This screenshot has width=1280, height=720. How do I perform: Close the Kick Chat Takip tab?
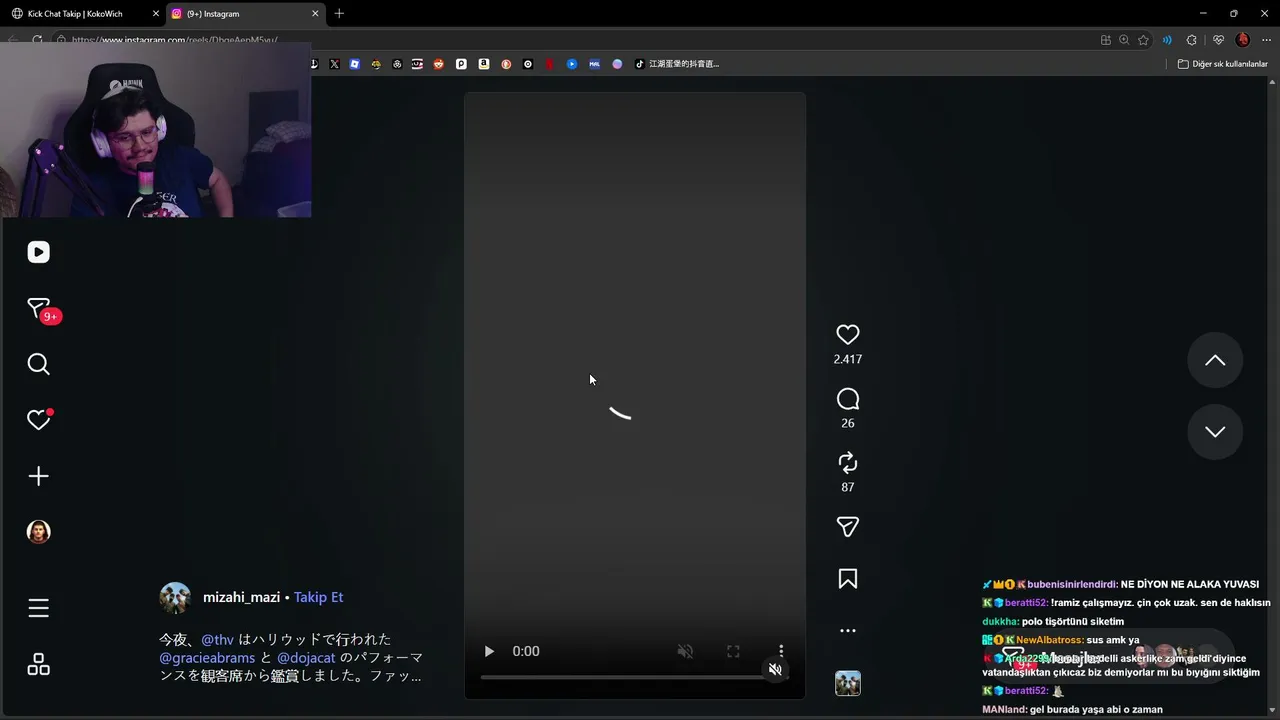(155, 14)
